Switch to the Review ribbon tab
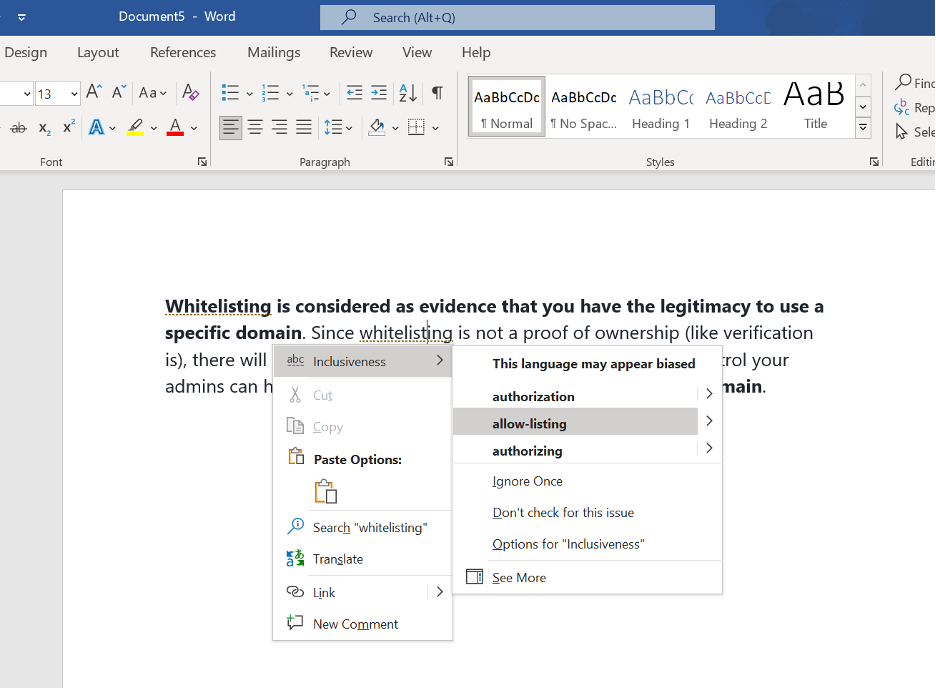The width and height of the screenshot is (936, 688). 350,52
